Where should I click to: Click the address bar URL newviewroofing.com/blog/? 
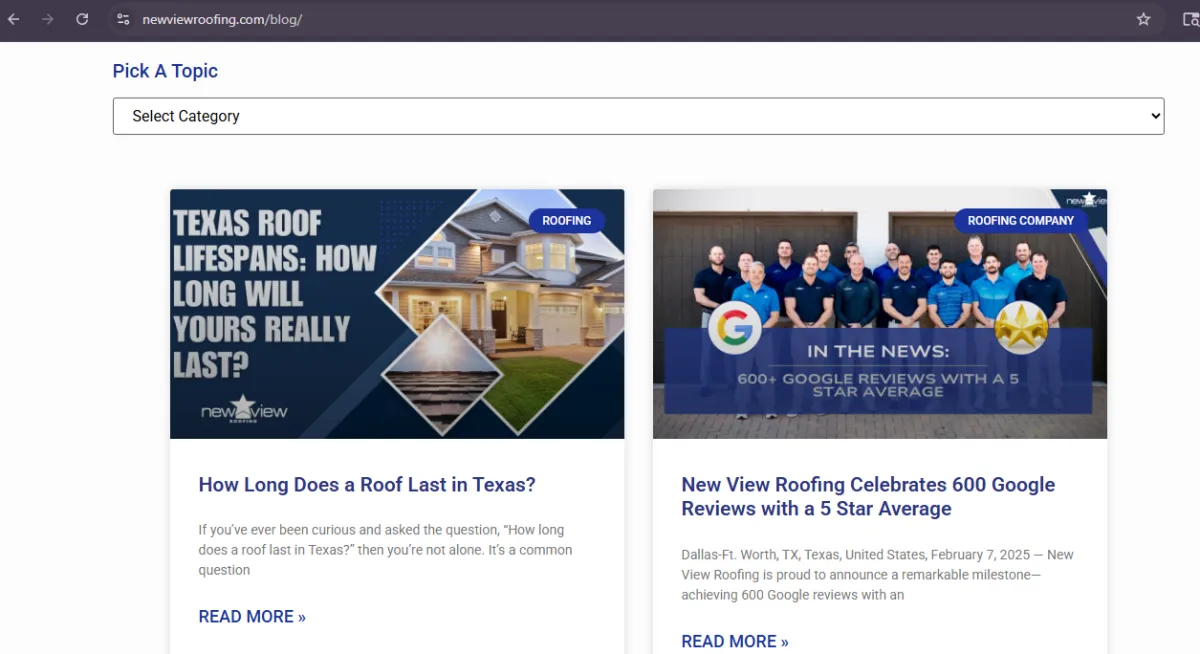click(222, 19)
